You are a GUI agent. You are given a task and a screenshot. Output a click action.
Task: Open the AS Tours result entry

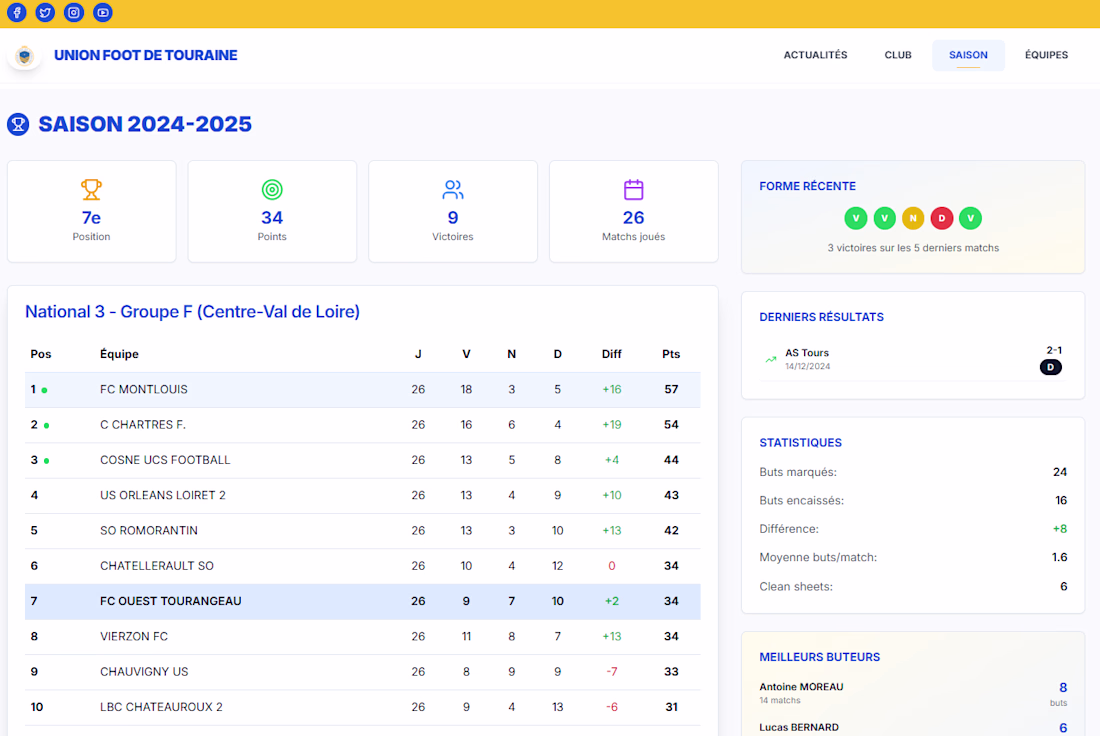913,359
